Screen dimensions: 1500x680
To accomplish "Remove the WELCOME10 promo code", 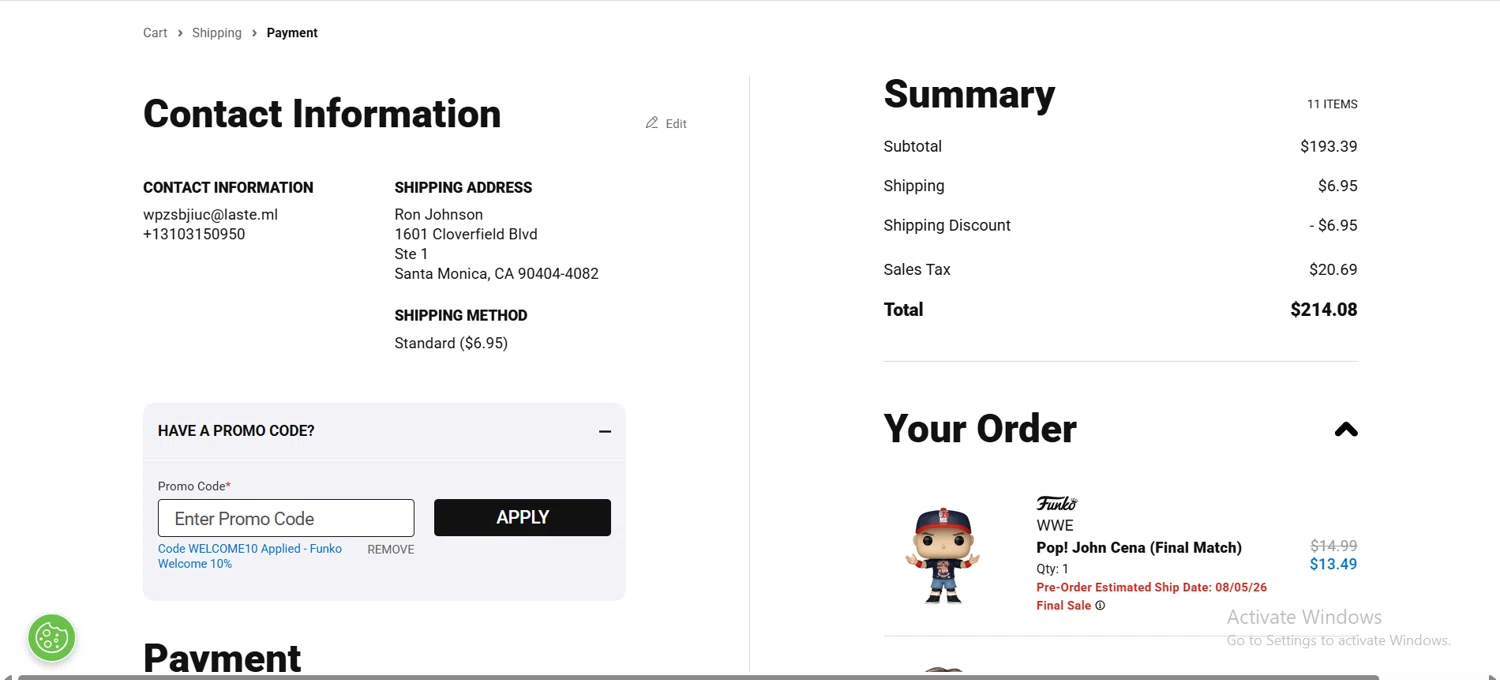I will tap(390, 550).
